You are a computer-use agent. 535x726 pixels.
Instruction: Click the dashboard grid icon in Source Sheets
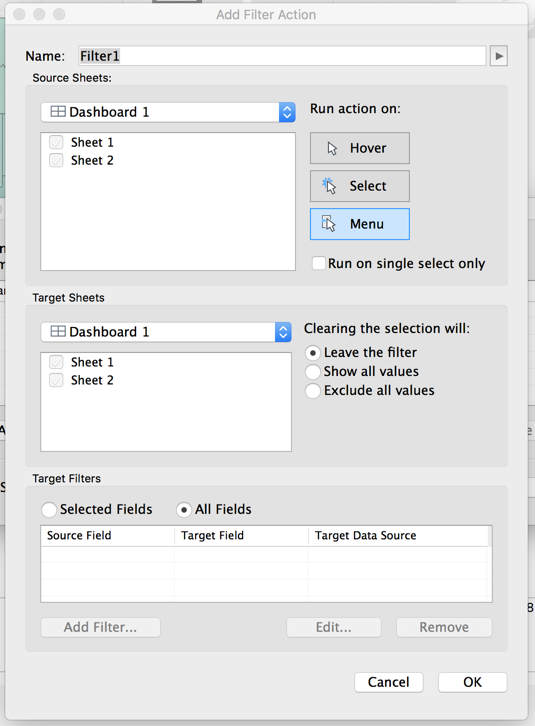coord(58,112)
